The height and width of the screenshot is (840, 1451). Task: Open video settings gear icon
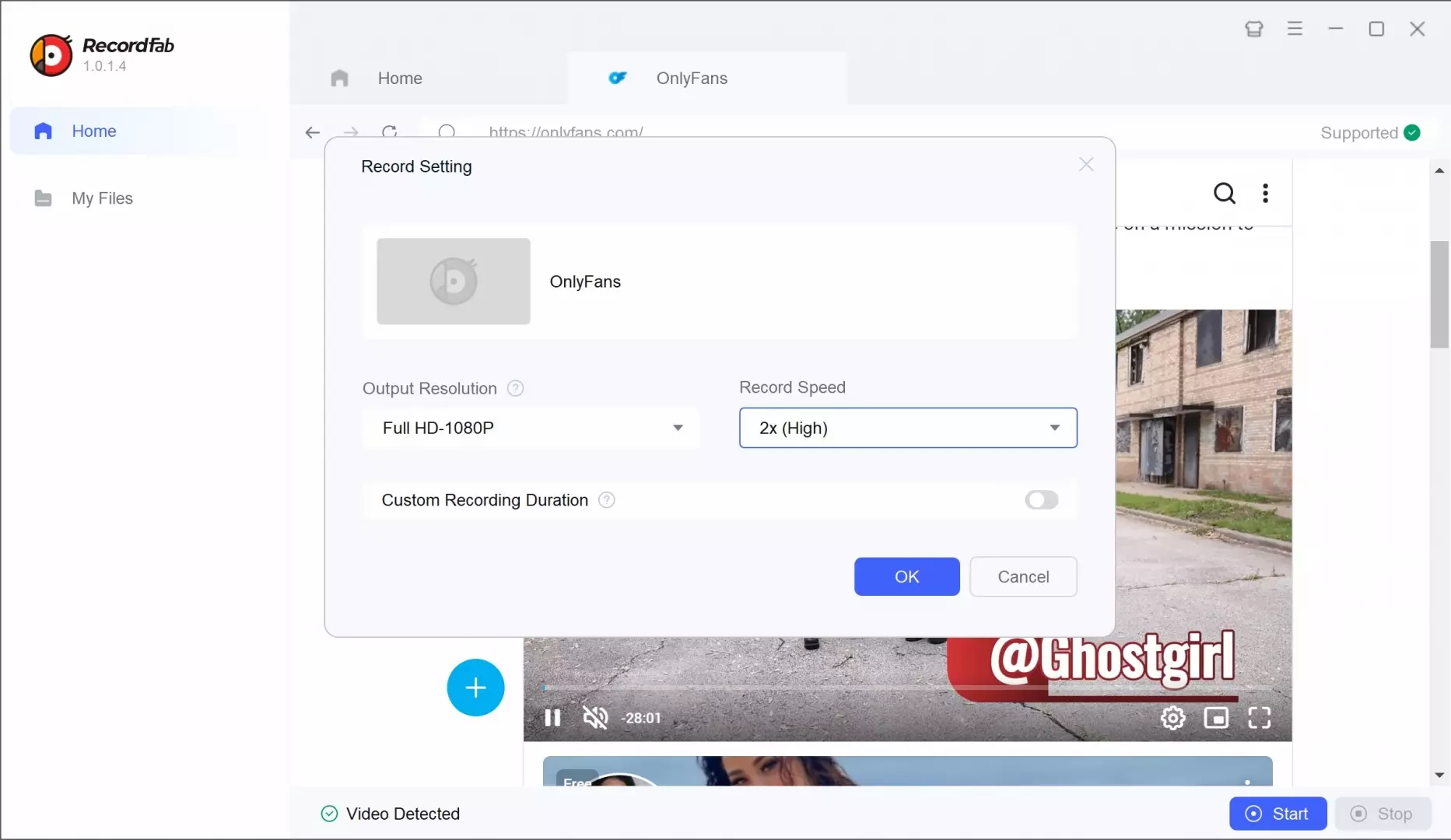[x=1173, y=718]
